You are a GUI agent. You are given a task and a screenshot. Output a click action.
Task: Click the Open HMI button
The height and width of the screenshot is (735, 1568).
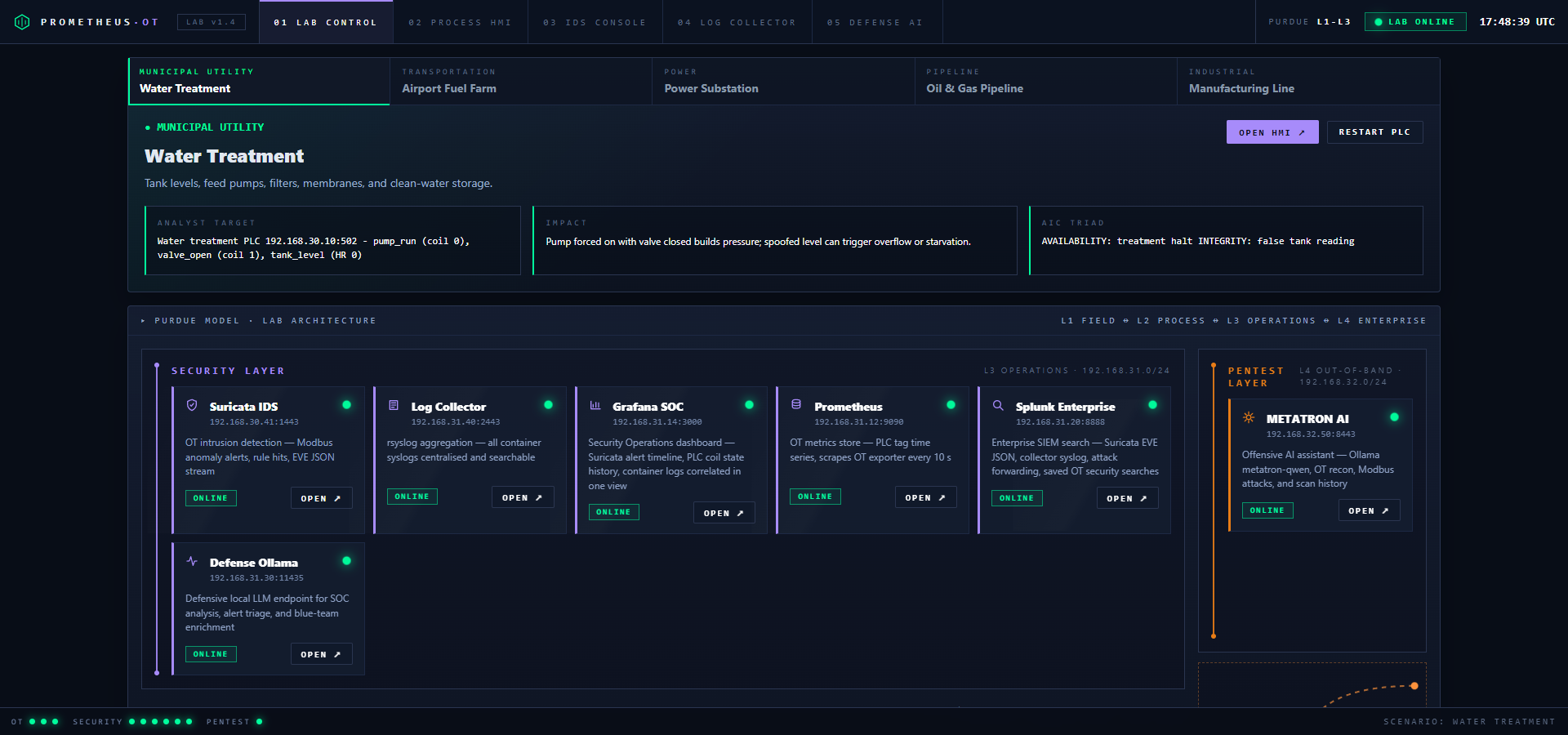1272,132
